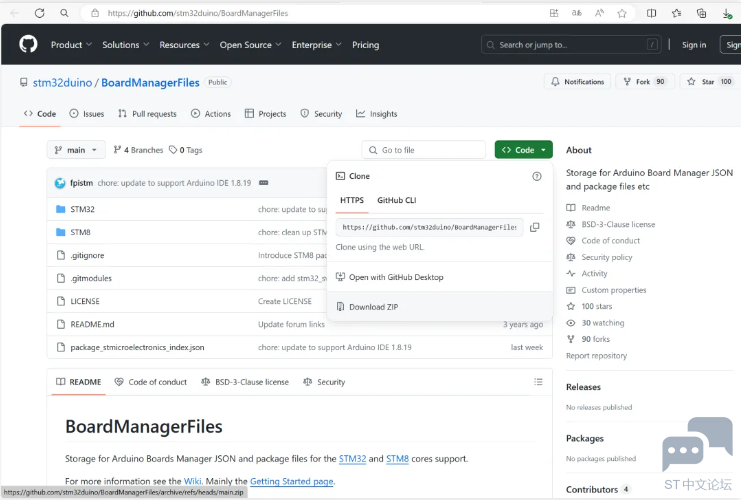Image resolution: width=741 pixels, height=500 pixels.
Task: Open Getting Started page link
Action: click(x=292, y=481)
